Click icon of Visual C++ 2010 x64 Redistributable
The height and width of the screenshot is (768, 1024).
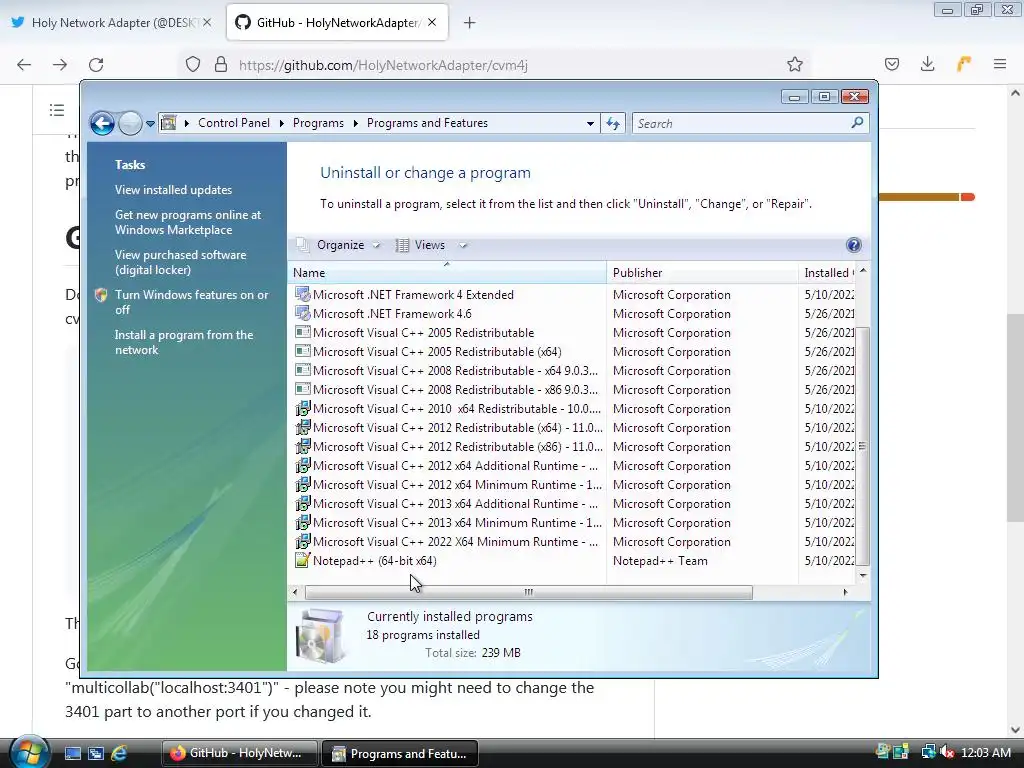tap(302, 408)
